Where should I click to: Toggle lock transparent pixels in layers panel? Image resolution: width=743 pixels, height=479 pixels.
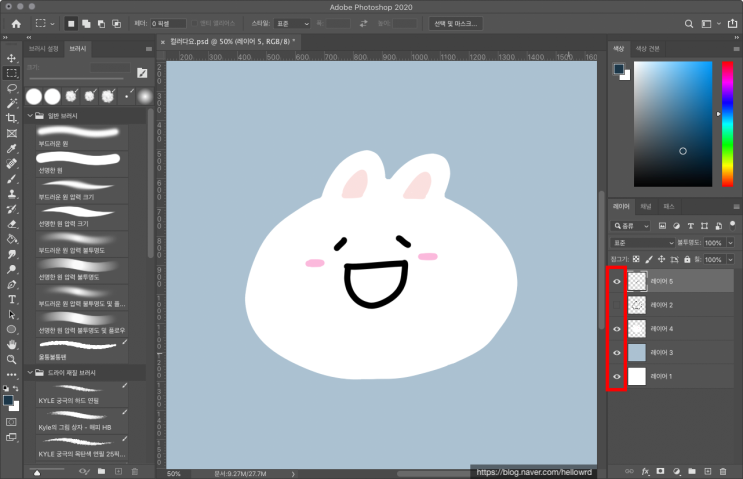636,259
